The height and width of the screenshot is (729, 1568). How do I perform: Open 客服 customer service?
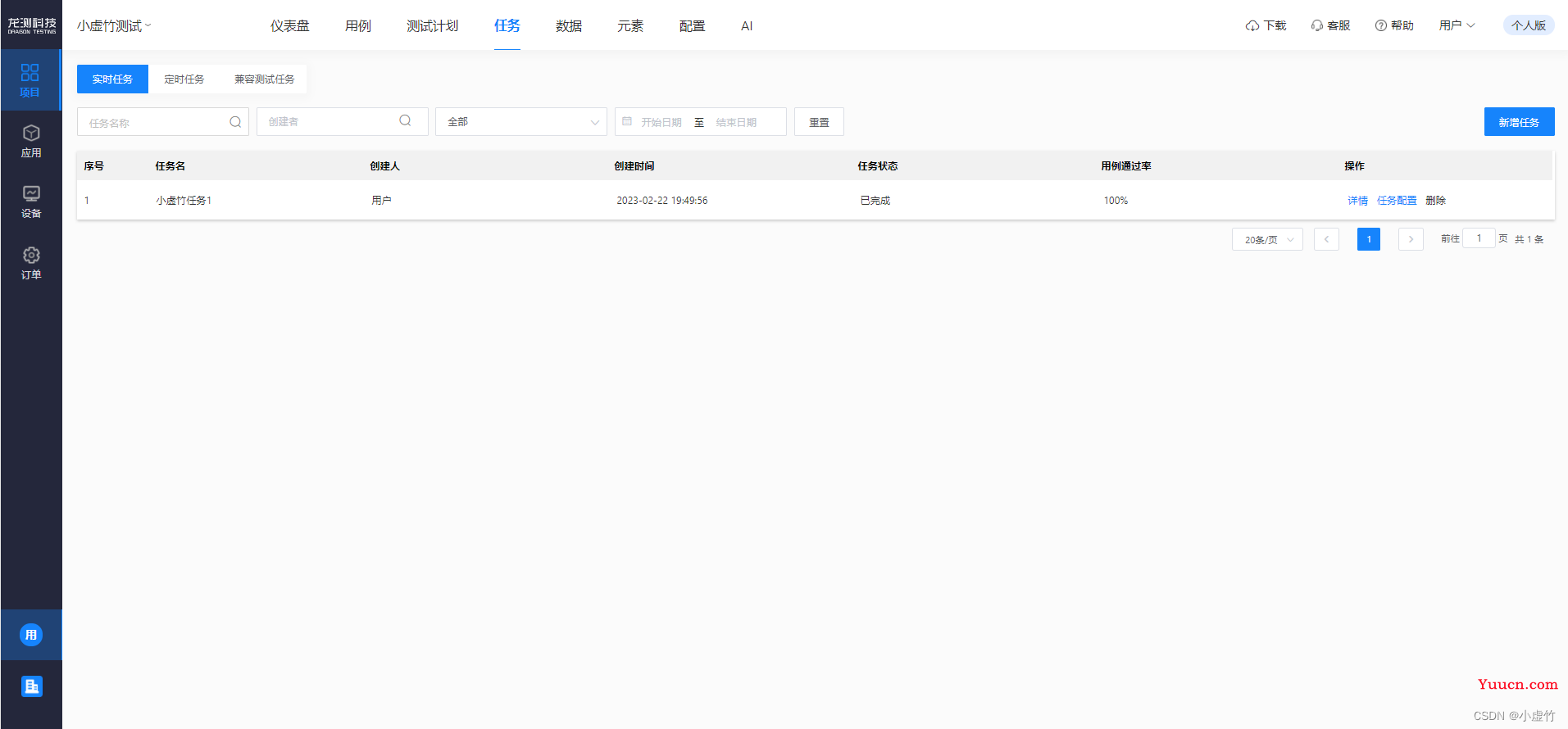1330,25
